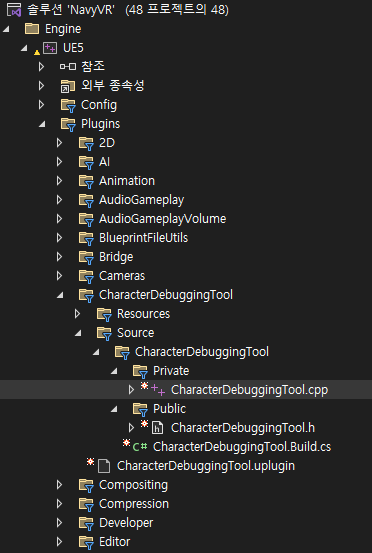Image resolution: width=372 pixels, height=553 pixels.
Task: Select the CharacterDebuggingTool.h file name
Action: (243, 428)
